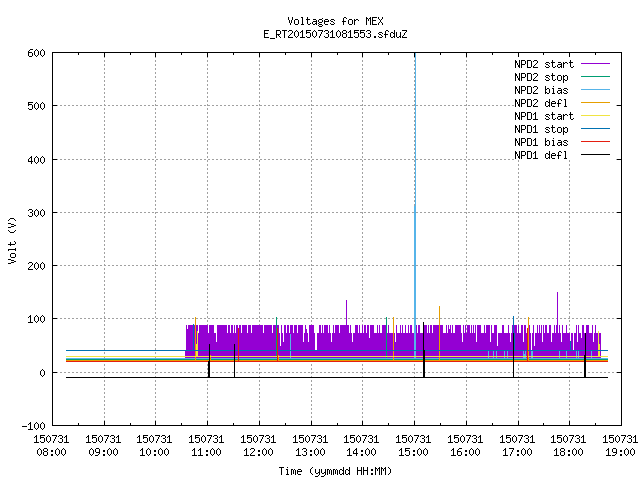Image resolution: width=640 pixels, height=480 pixels.
Task: Click the x-axis tick 150731 17:00
Action: click(517, 446)
